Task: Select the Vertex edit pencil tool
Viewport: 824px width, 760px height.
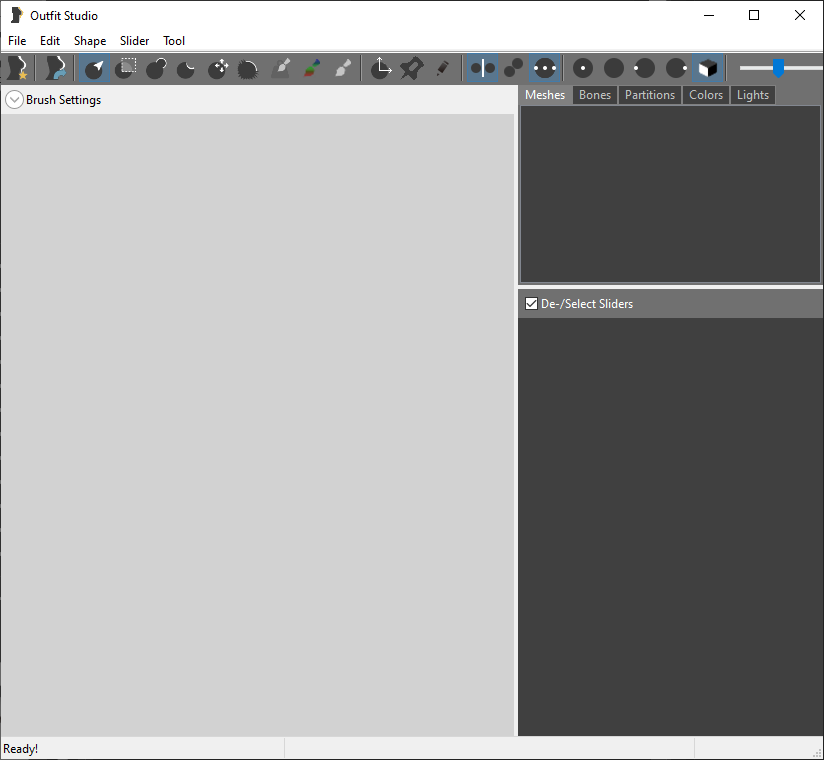Action: 442,68
